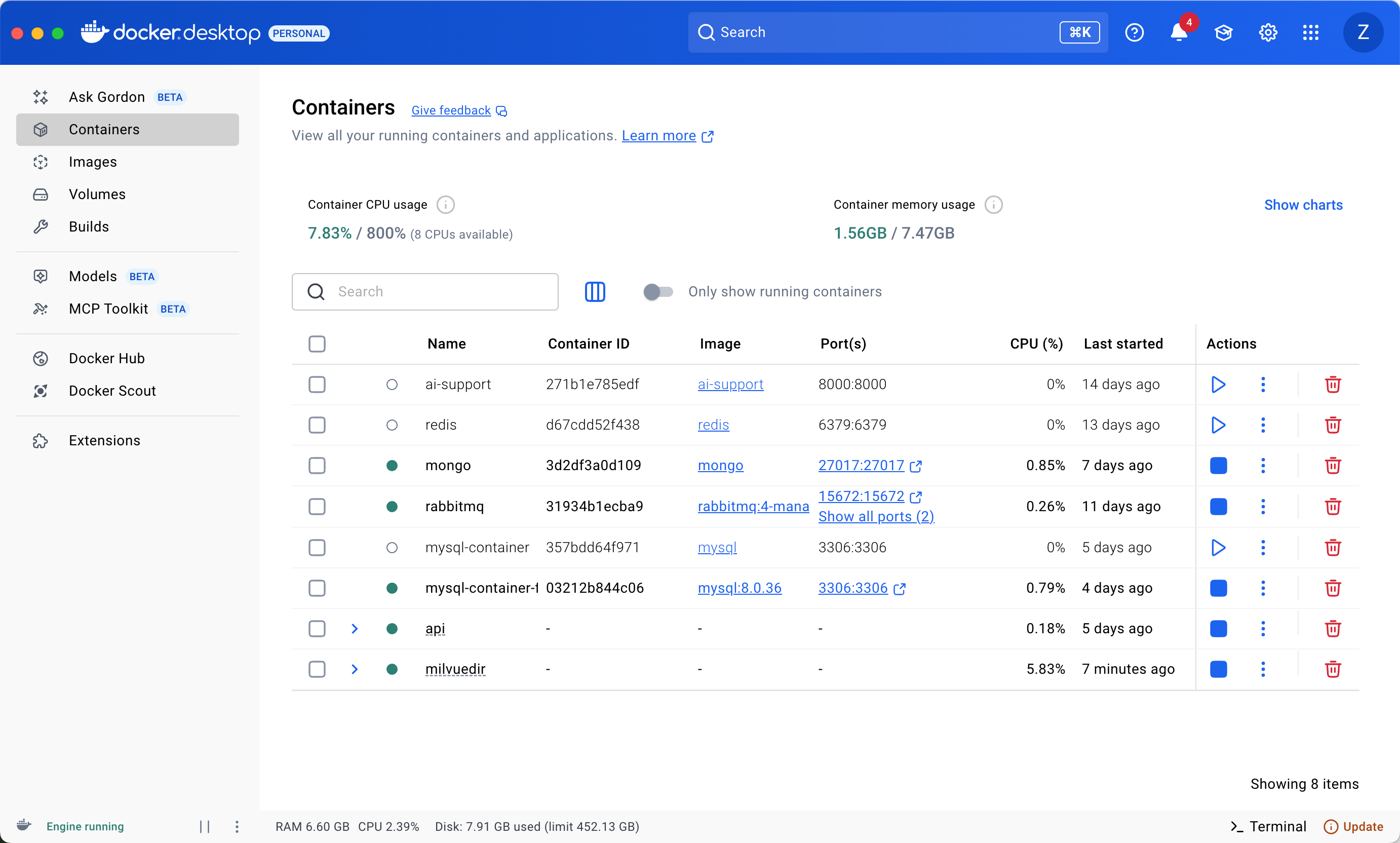Click the containers Search field

coord(425,292)
